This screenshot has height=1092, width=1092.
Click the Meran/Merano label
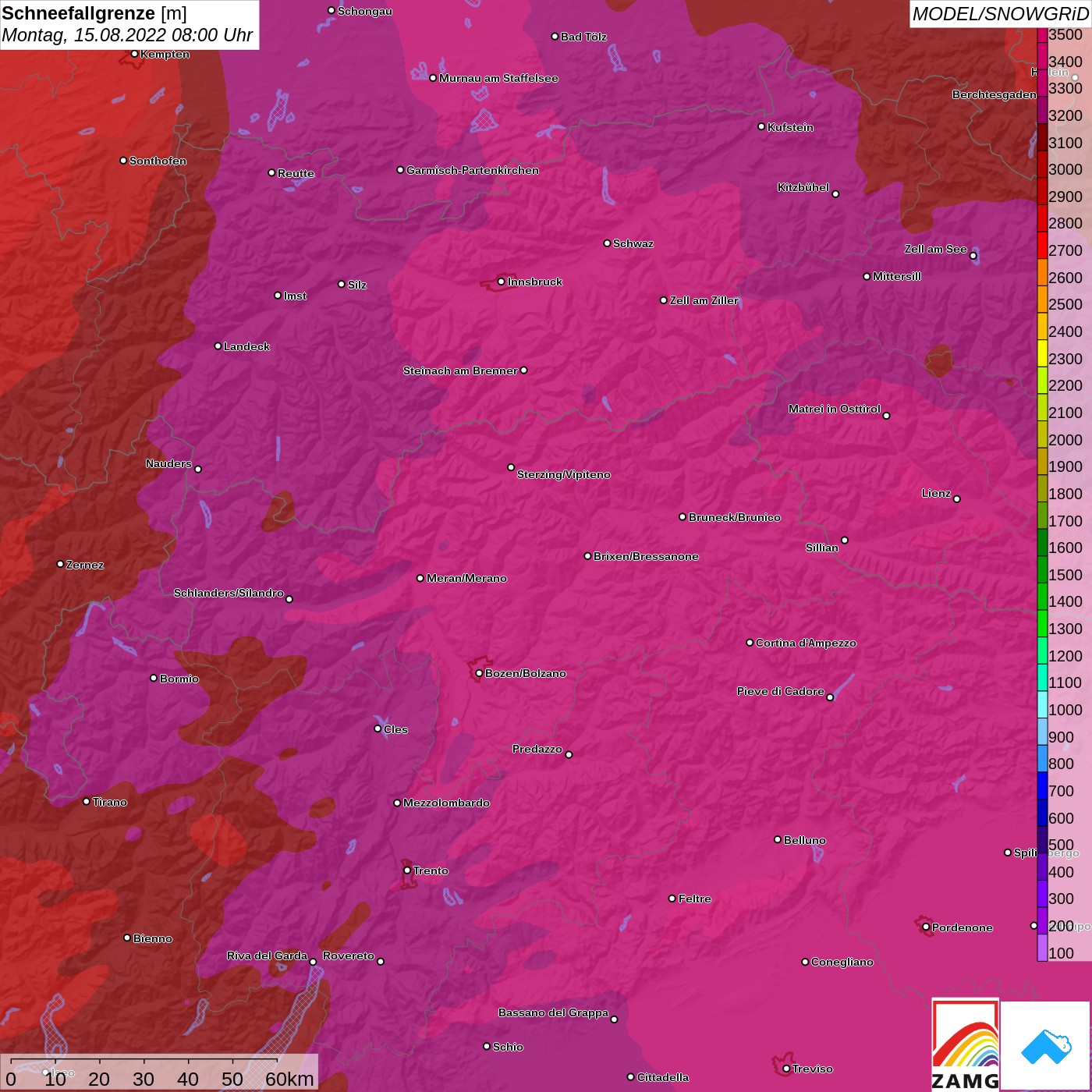[466, 578]
